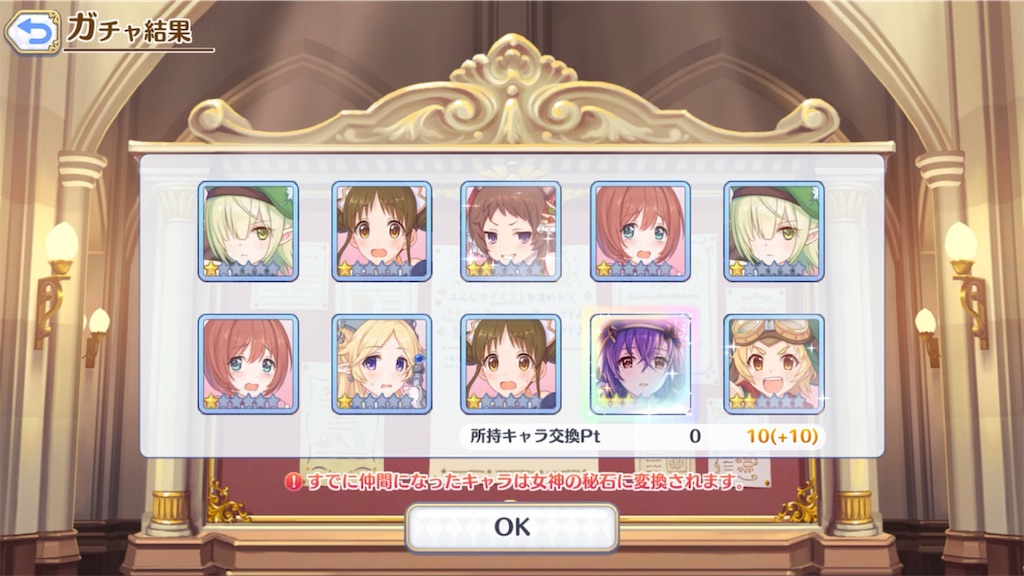Select the blonde elf with purple eyes
This screenshot has height=576, width=1024.
(x=381, y=364)
